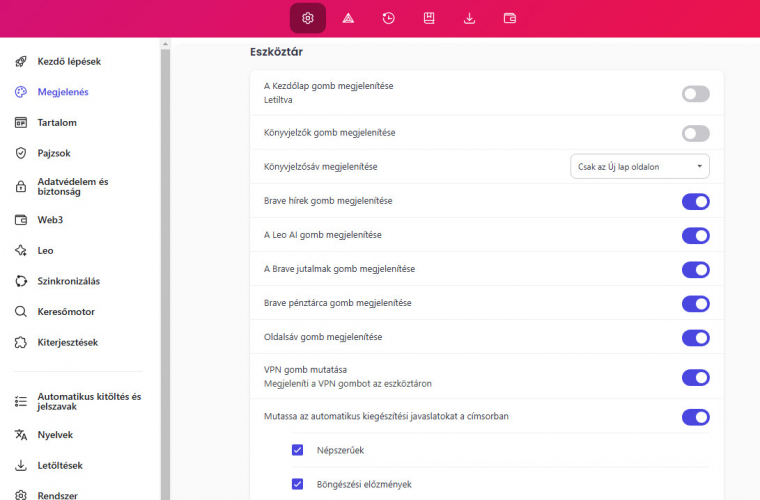This screenshot has width=760, height=500.
Task: Open Automatikus kitöltés és jelszavak section
Action: tap(89, 401)
